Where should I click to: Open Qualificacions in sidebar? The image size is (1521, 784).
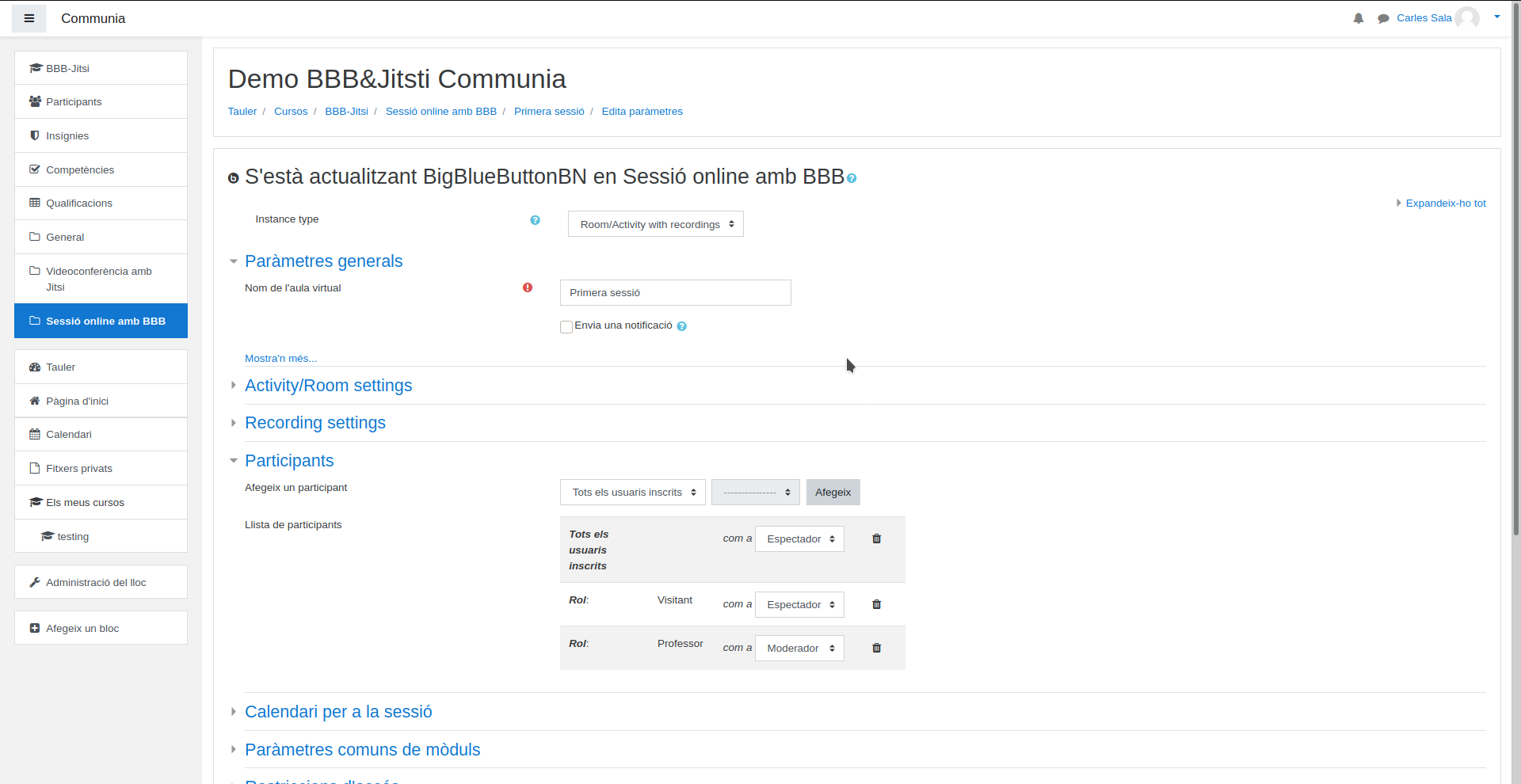pyautogui.click(x=101, y=203)
